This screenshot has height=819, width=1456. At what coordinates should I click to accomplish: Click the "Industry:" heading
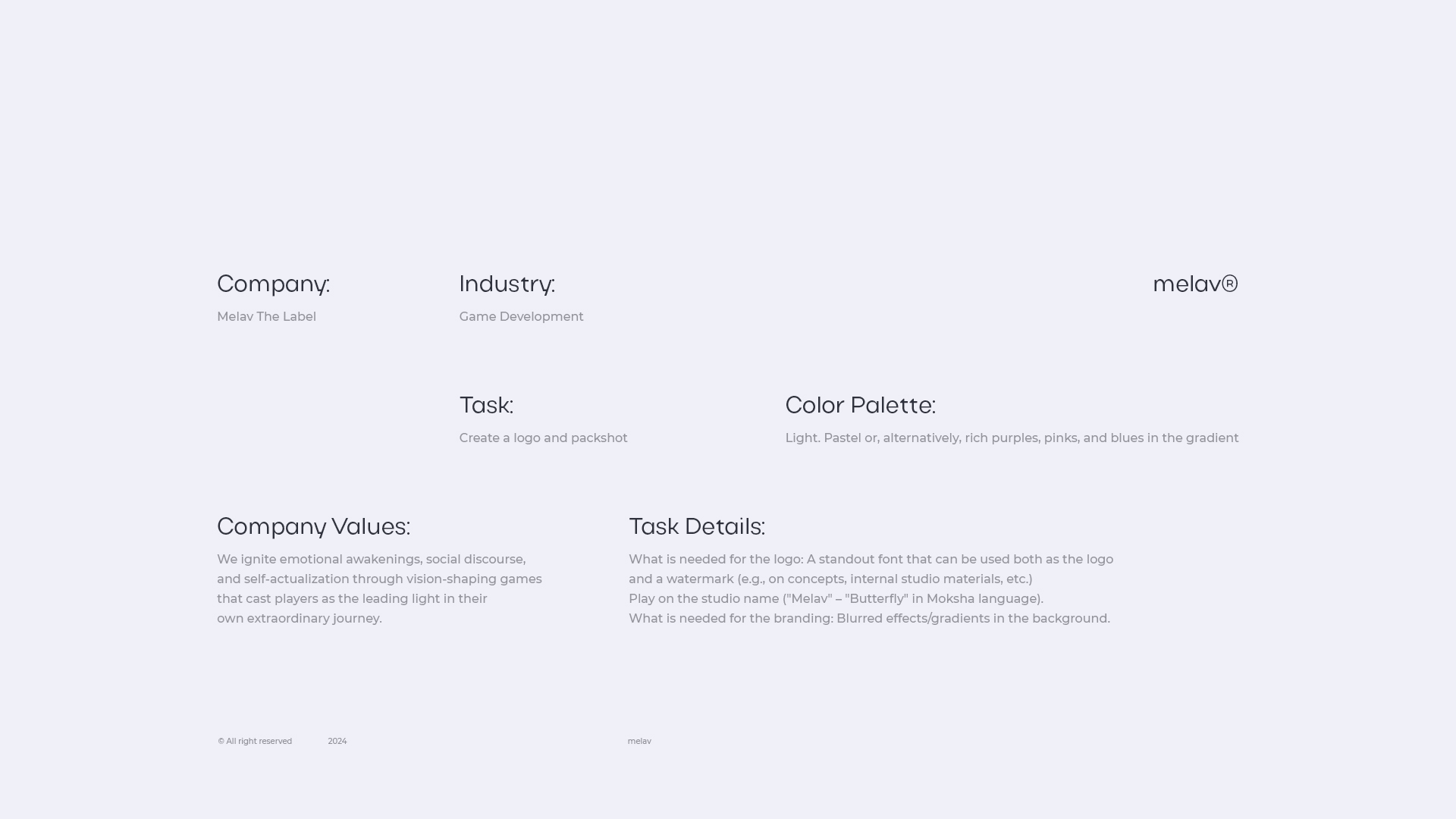tap(507, 284)
